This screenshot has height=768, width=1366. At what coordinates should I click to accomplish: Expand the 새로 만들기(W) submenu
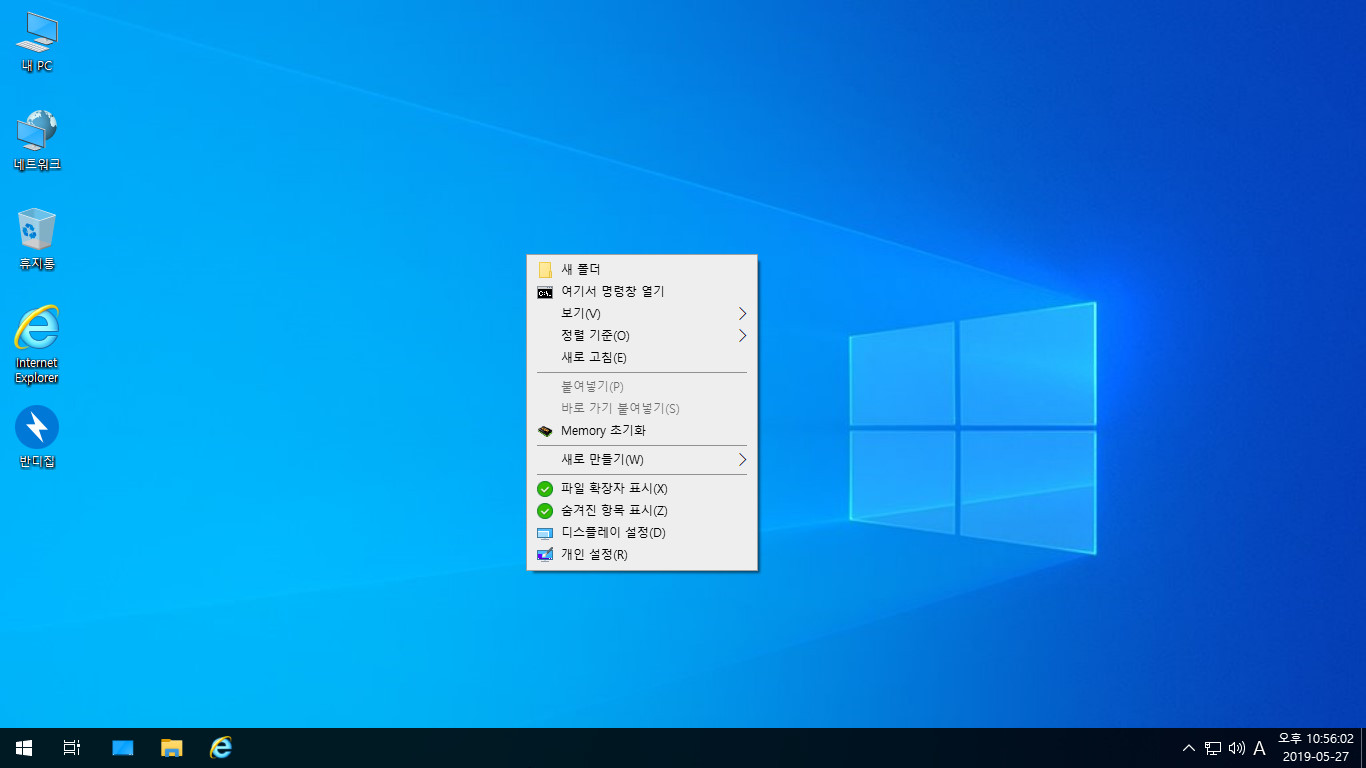point(642,459)
